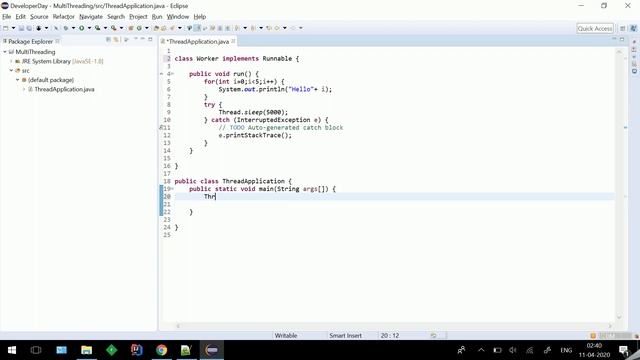This screenshot has height=360, width=640.
Task: Click the Writable status entry
Action: click(286, 336)
